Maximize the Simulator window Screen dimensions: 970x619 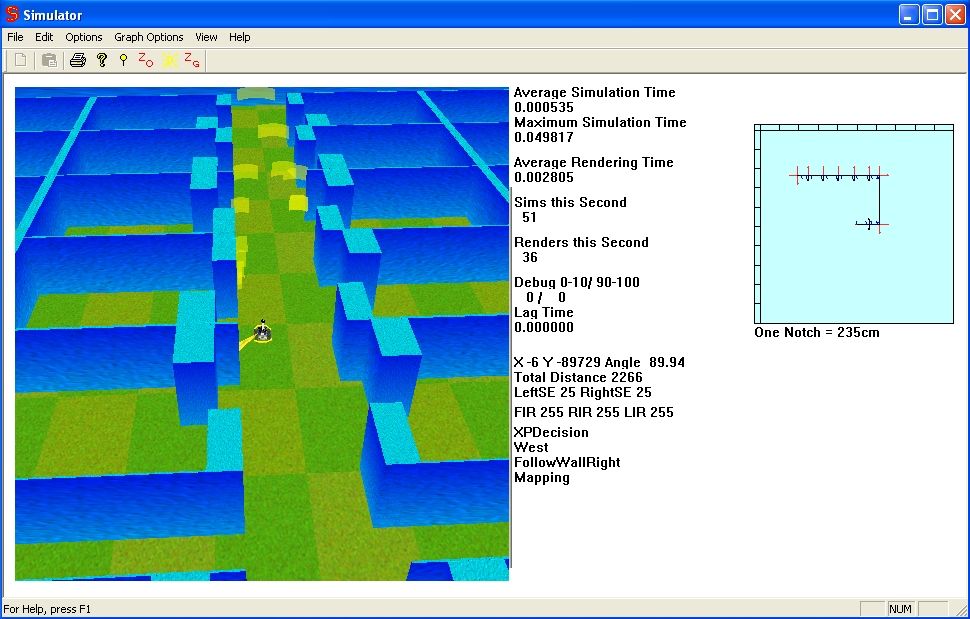[931, 15]
